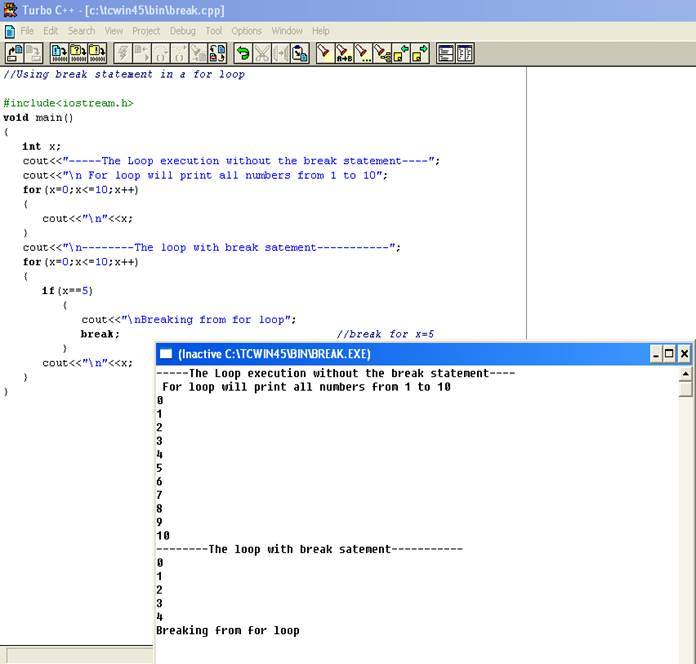
Task: Click the output number '10' in console
Action: [163, 535]
